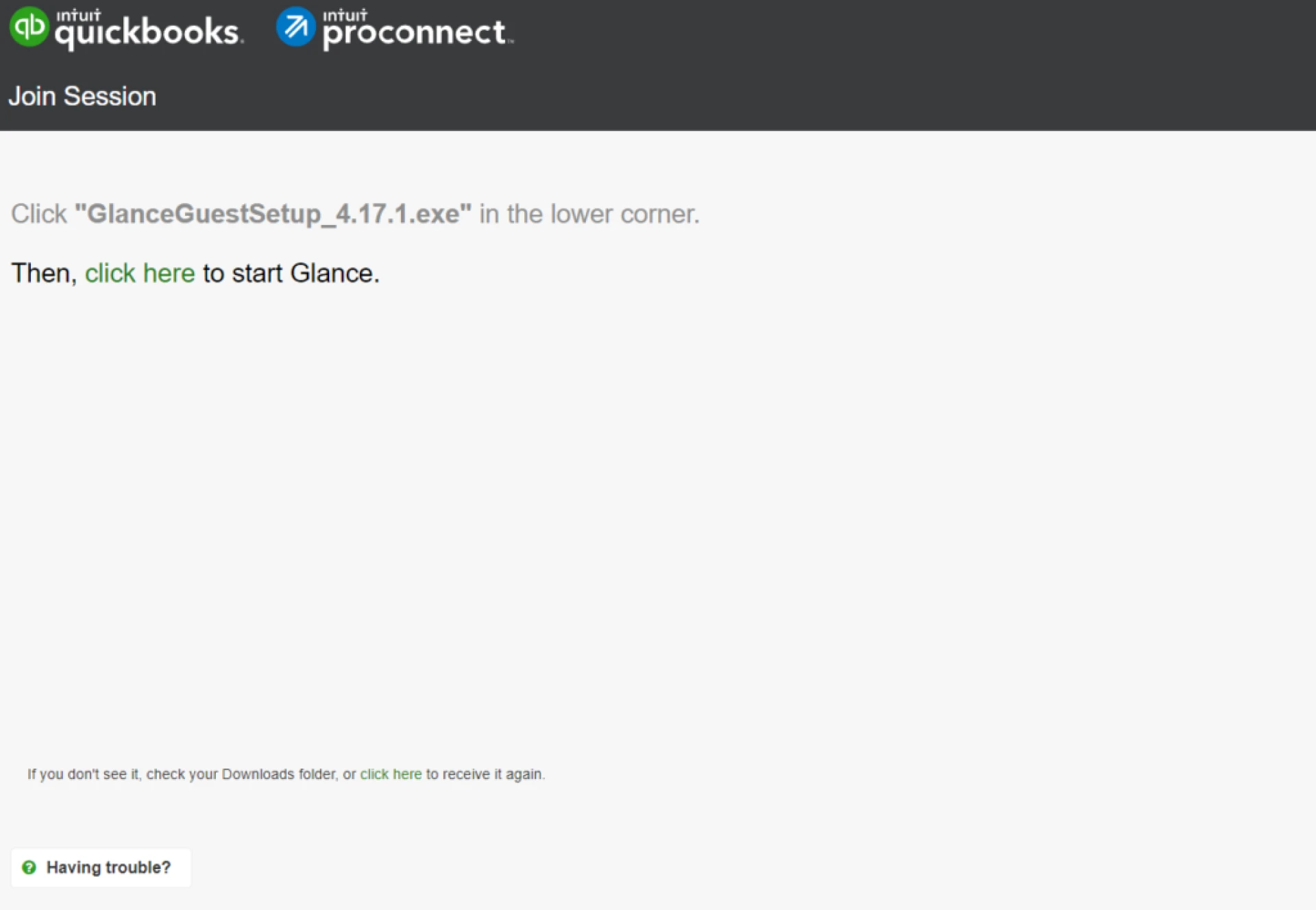
Task: Click the blue ProConnect arrow icon
Action: tap(295, 27)
